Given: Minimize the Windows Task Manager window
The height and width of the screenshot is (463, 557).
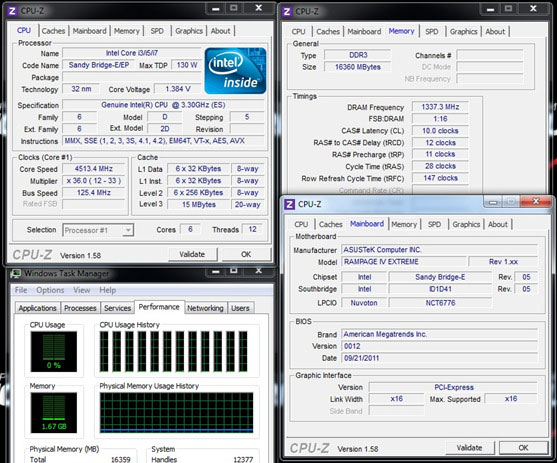Looking at the screenshot, I should [216, 271].
